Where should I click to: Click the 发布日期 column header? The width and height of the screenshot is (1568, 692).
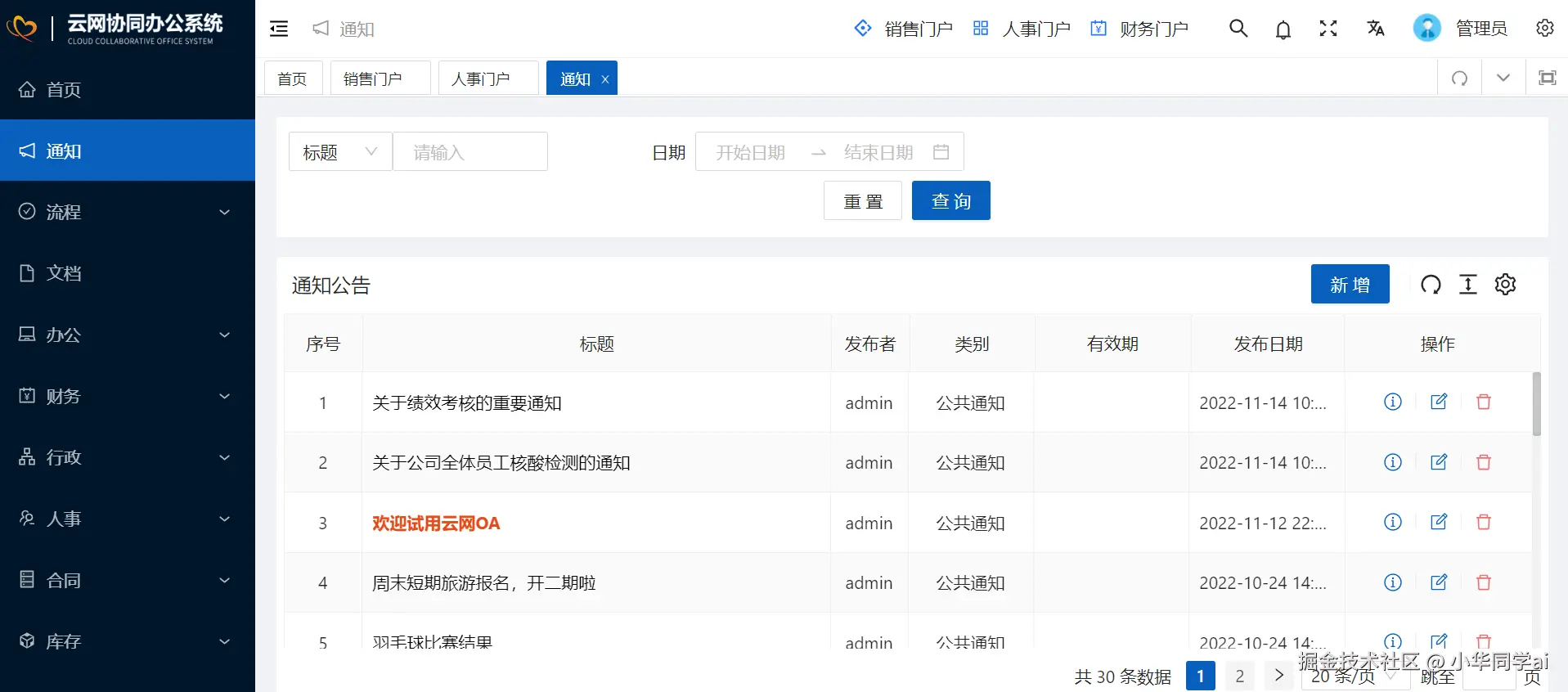pos(1268,344)
